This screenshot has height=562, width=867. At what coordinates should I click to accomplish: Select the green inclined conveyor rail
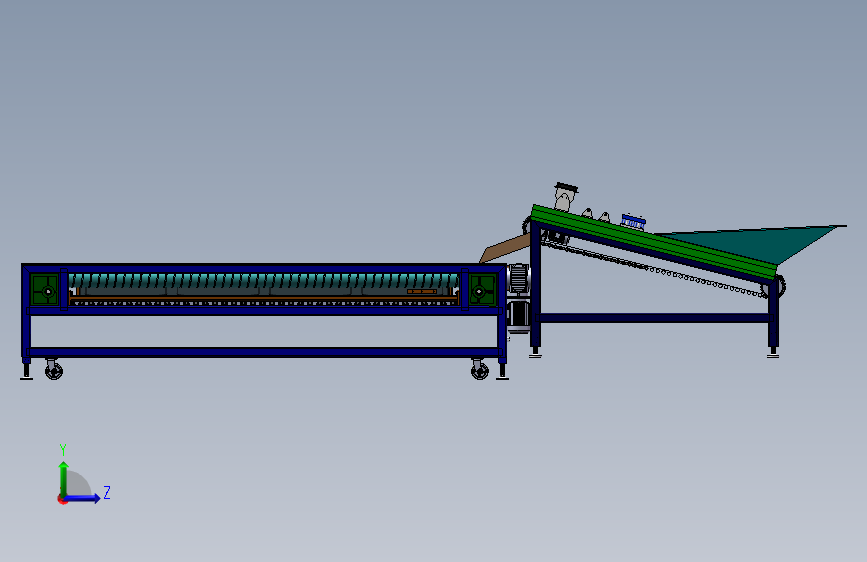(654, 241)
